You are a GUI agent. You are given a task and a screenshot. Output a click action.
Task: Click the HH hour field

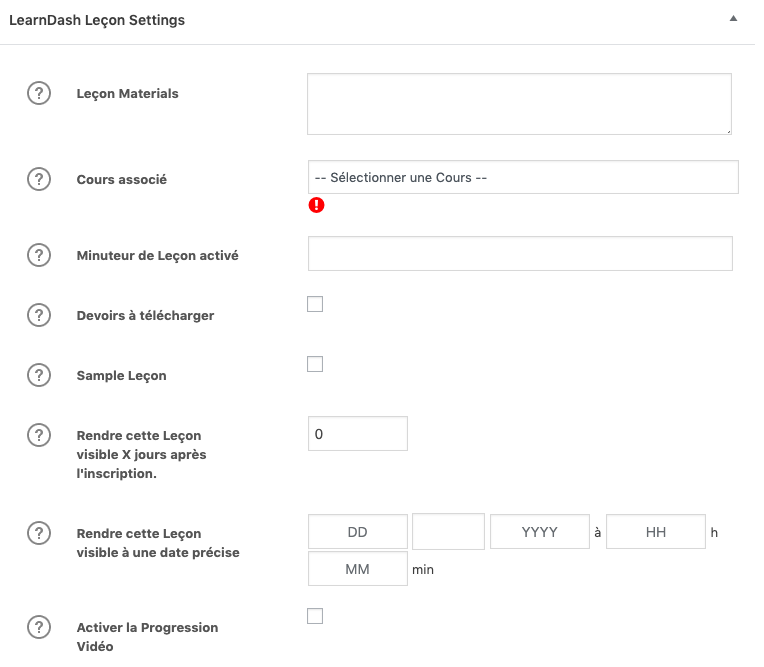click(x=656, y=532)
